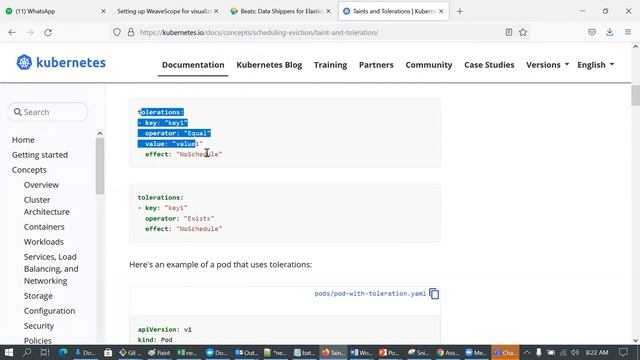
Task: Launch Edge from taskbar
Action: point(63,352)
